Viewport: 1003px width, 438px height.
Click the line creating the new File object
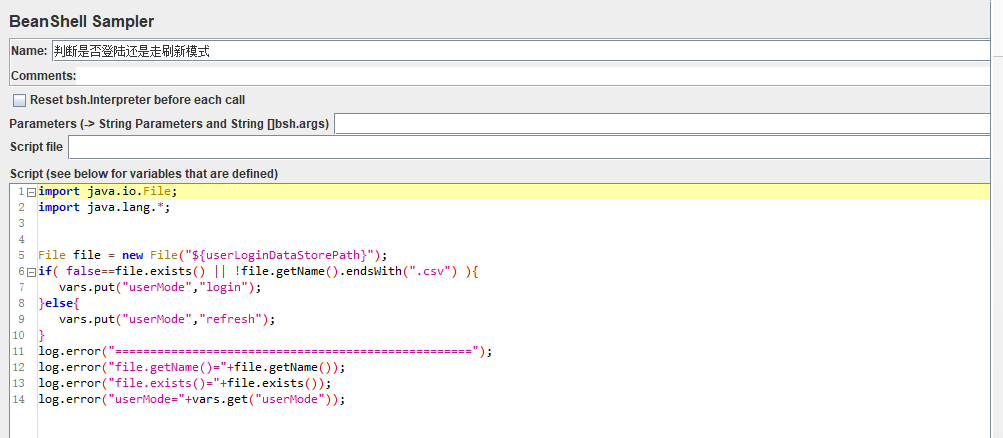tap(213, 255)
